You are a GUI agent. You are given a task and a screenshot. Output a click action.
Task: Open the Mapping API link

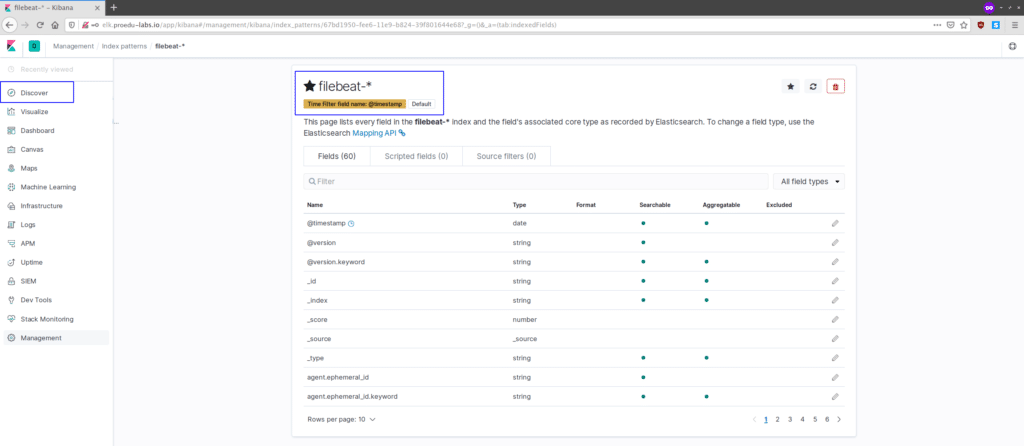pos(378,133)
